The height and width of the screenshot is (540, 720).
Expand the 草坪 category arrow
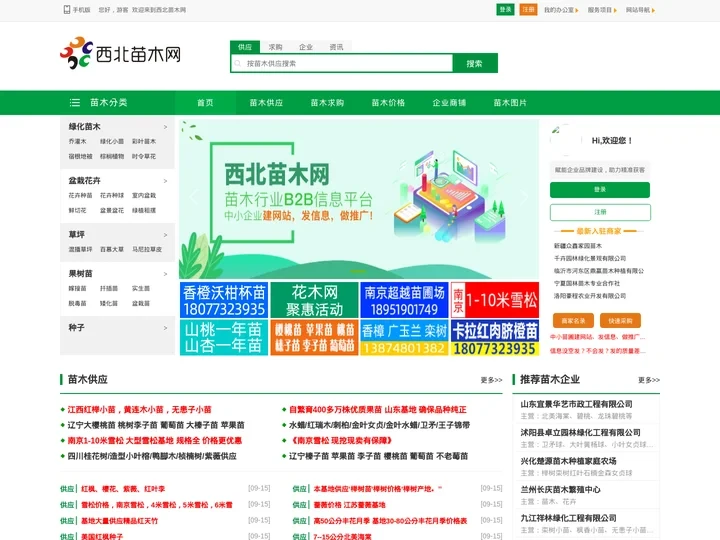tap(166, 235)
